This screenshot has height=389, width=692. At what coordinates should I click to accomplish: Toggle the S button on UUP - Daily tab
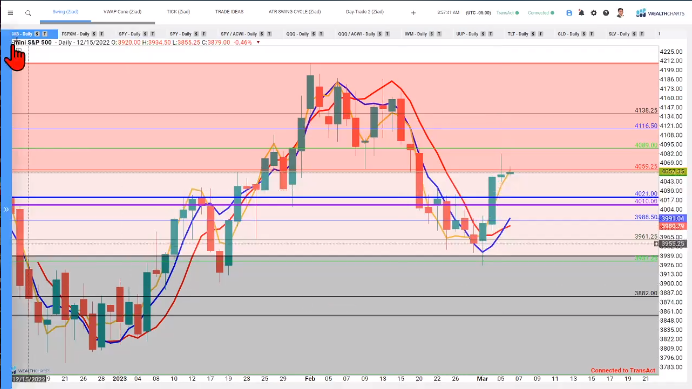483,34
